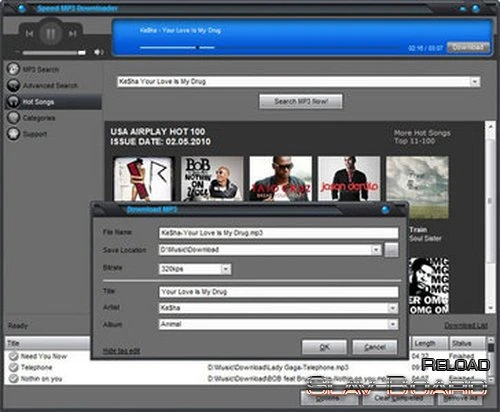The height and width of the screenshot is (412, 500).
Task: Click the hot songs scrollbar up arrow
Action: point(490,127)
